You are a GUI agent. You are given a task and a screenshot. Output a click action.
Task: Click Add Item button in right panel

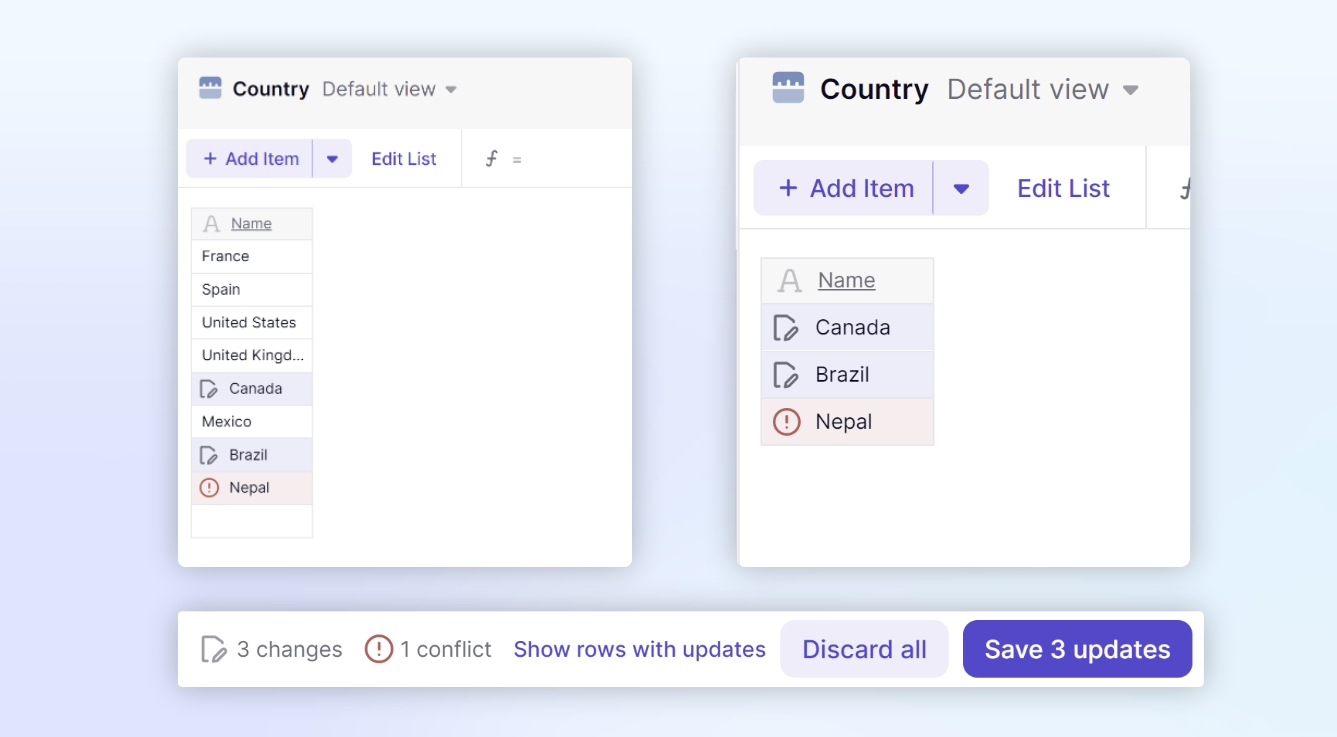844,188
